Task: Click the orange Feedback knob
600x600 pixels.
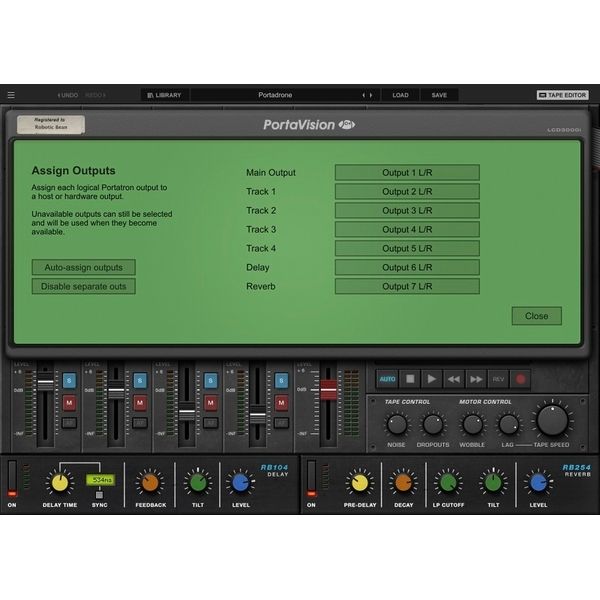Action: click(x=150, y=483)
